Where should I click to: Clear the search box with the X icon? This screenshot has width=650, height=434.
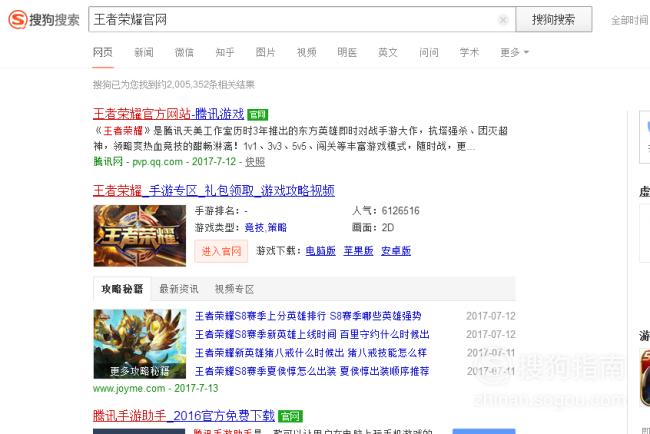[503, 19]
